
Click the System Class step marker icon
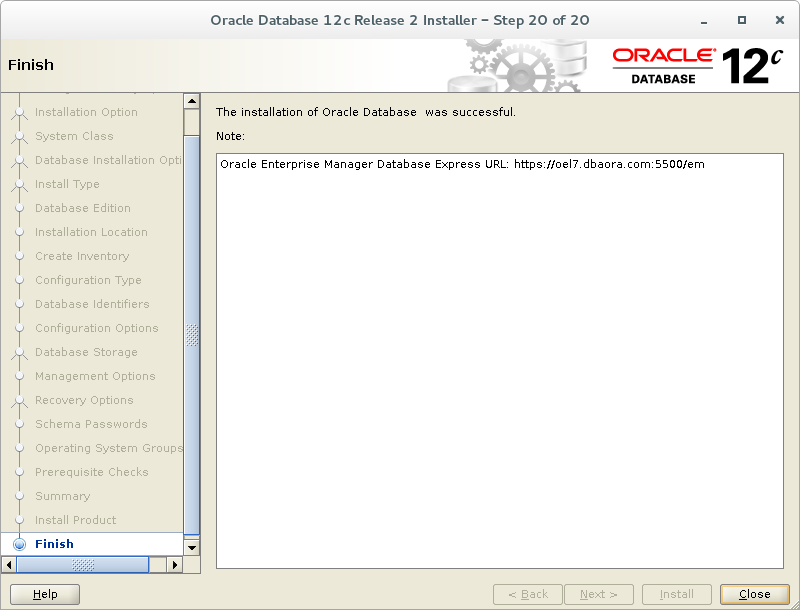point(19,137)
